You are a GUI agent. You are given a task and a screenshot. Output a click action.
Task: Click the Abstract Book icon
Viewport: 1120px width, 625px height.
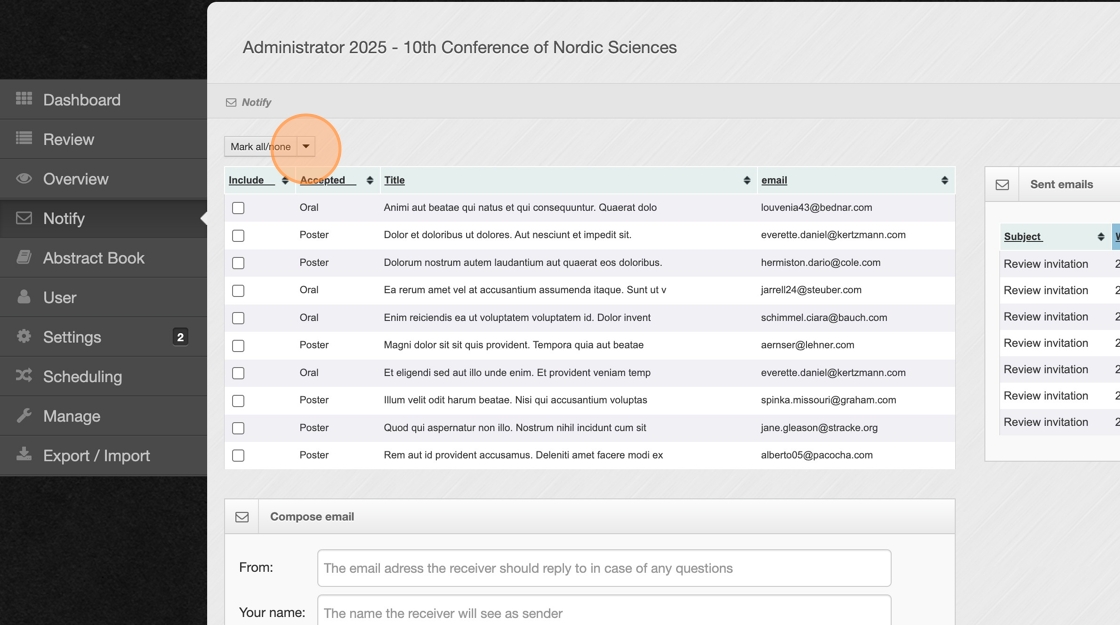pyautogui.click(x=24, y=257)
